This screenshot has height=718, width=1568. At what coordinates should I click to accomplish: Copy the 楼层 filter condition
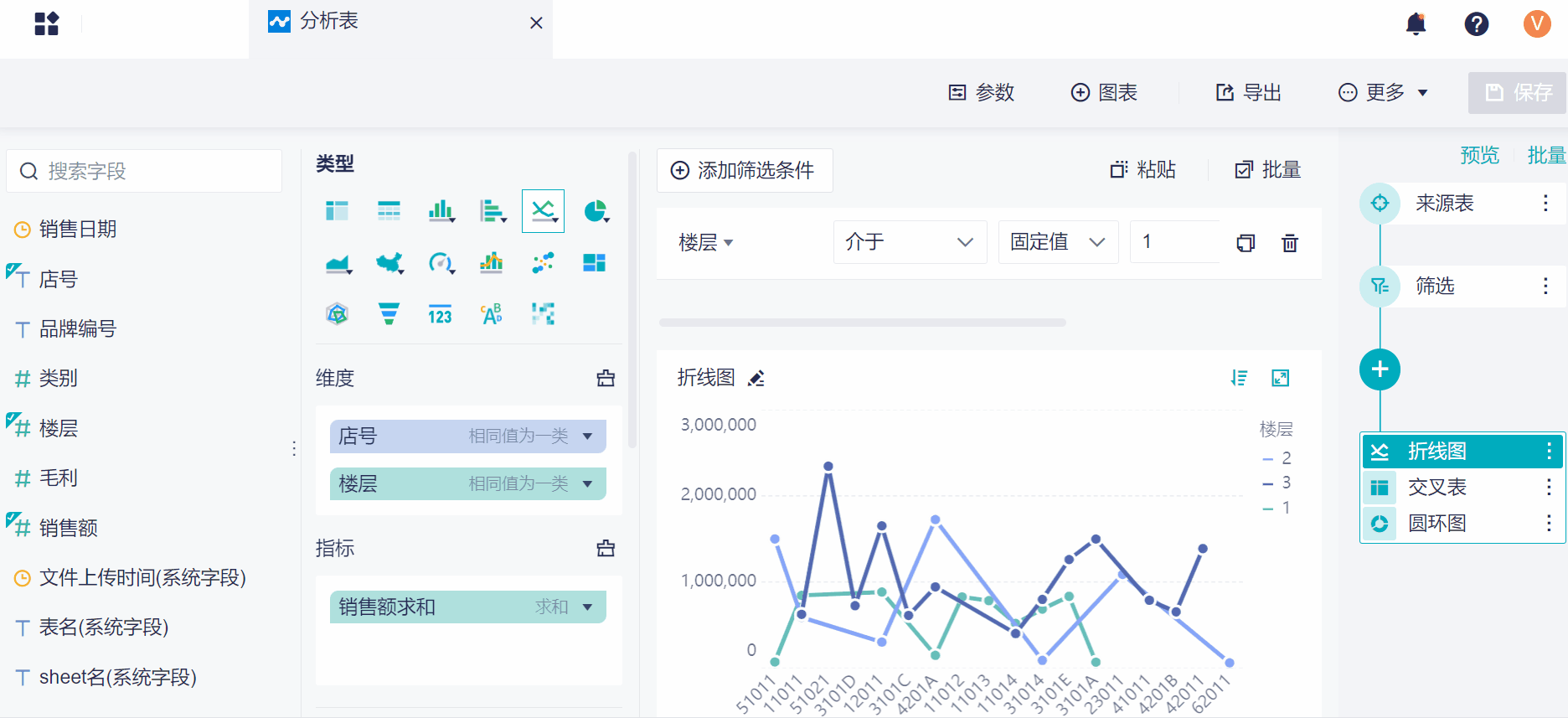1246,243
